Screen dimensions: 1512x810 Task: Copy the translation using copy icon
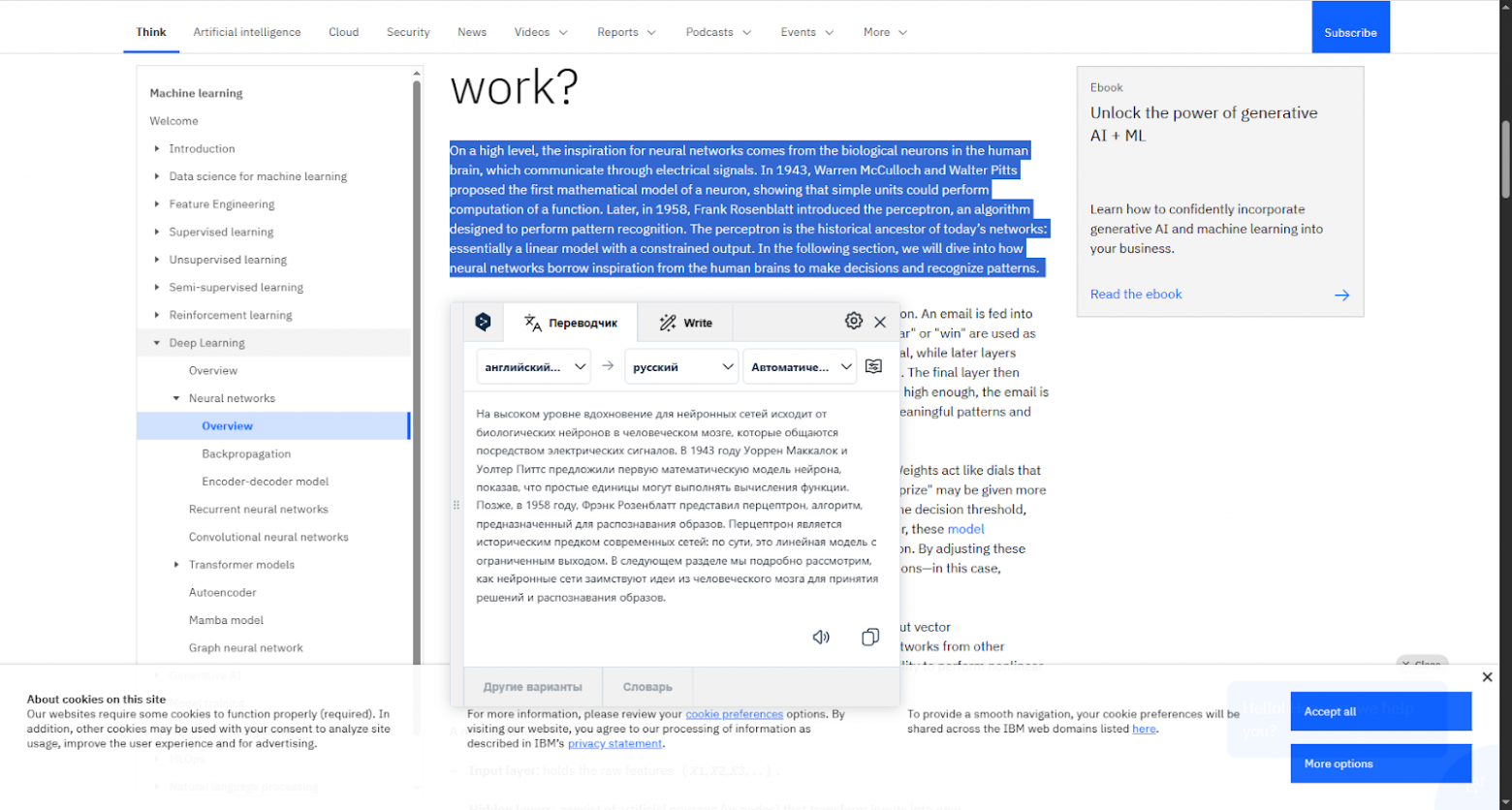869,637
